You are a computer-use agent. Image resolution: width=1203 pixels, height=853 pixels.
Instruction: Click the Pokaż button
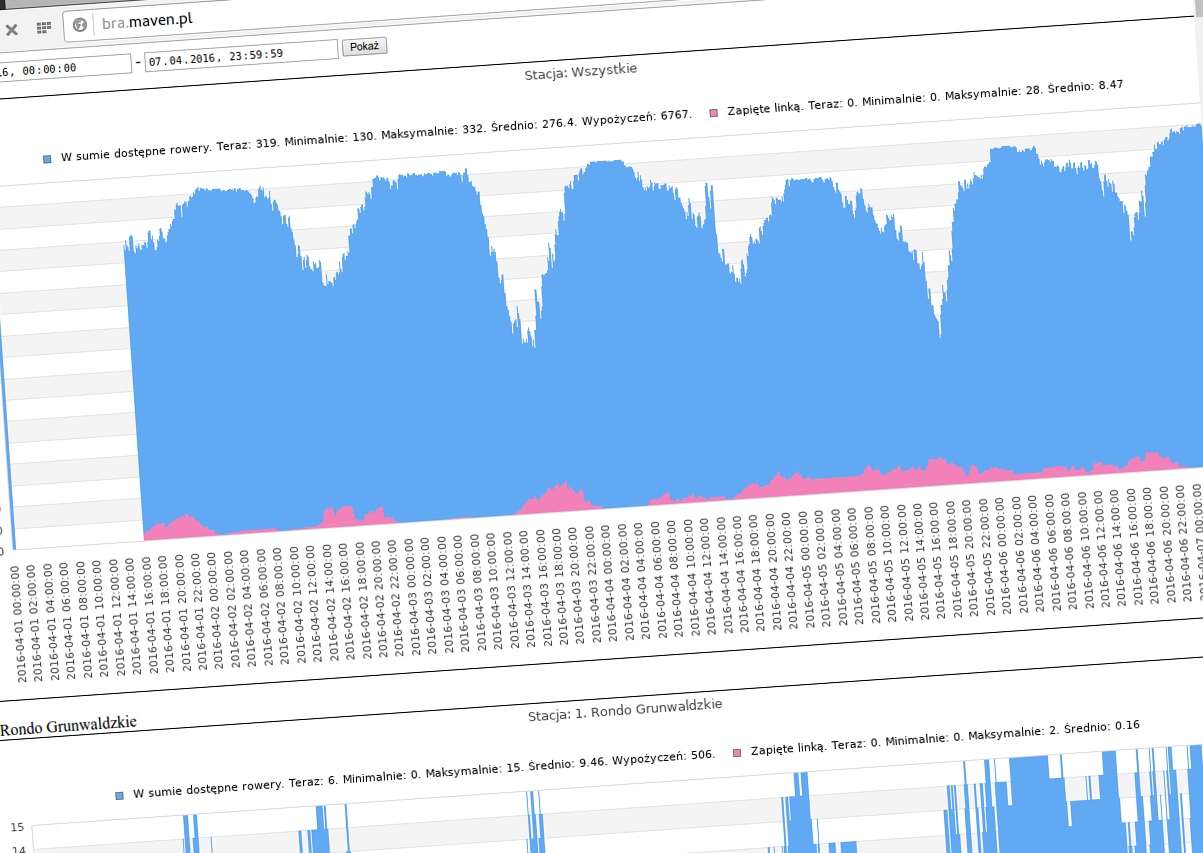(x=364, y=47)
